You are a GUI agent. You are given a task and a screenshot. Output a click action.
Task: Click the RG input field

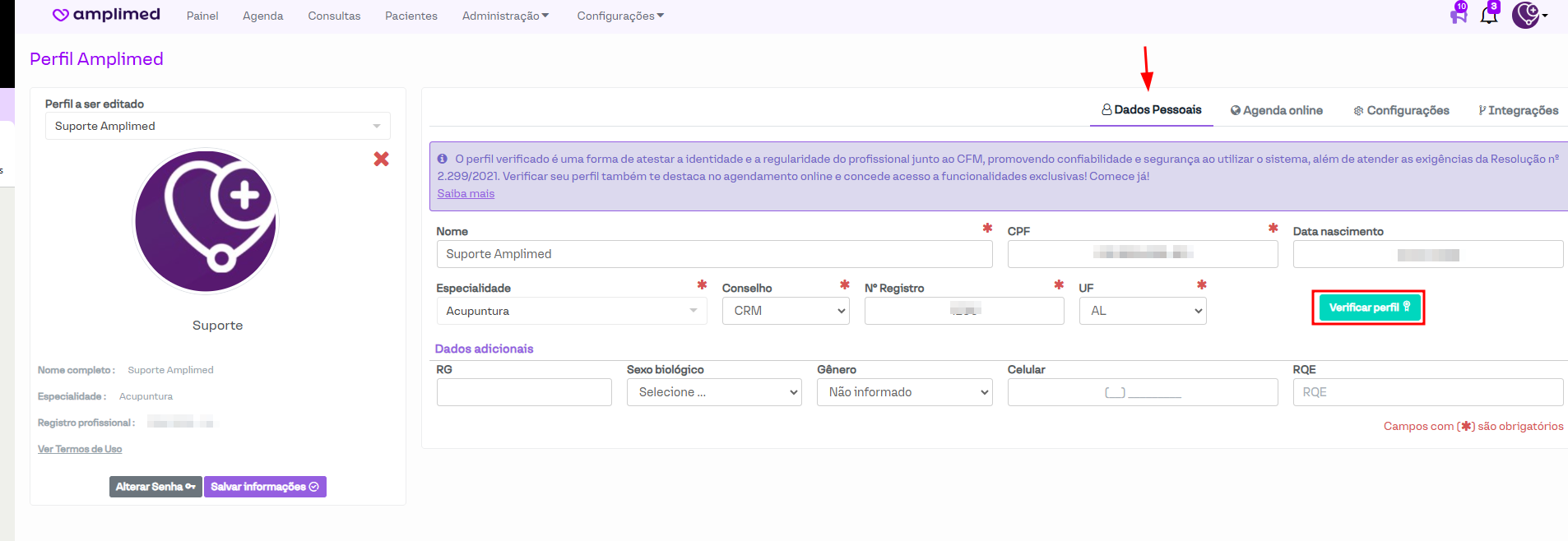[524, 392]
